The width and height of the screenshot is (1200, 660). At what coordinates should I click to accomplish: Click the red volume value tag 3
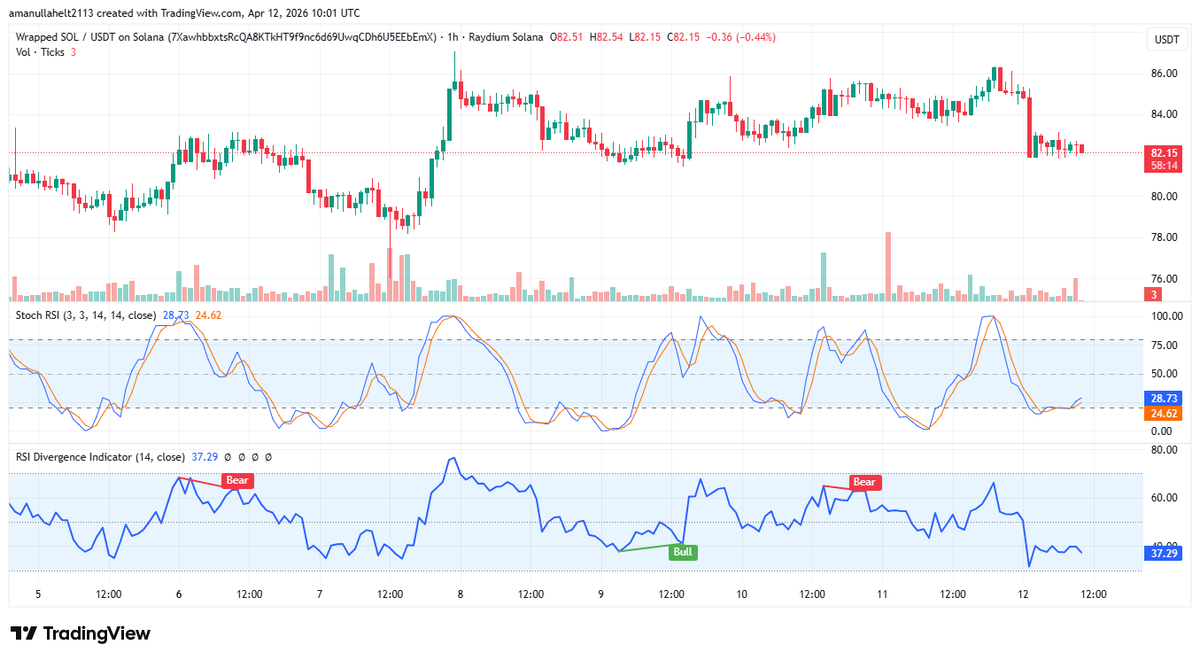pyautogui.click(x=1154, y=294)
